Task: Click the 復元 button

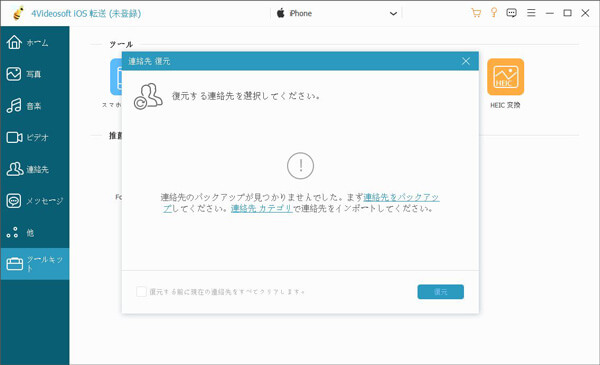Action: pos(440,292)
